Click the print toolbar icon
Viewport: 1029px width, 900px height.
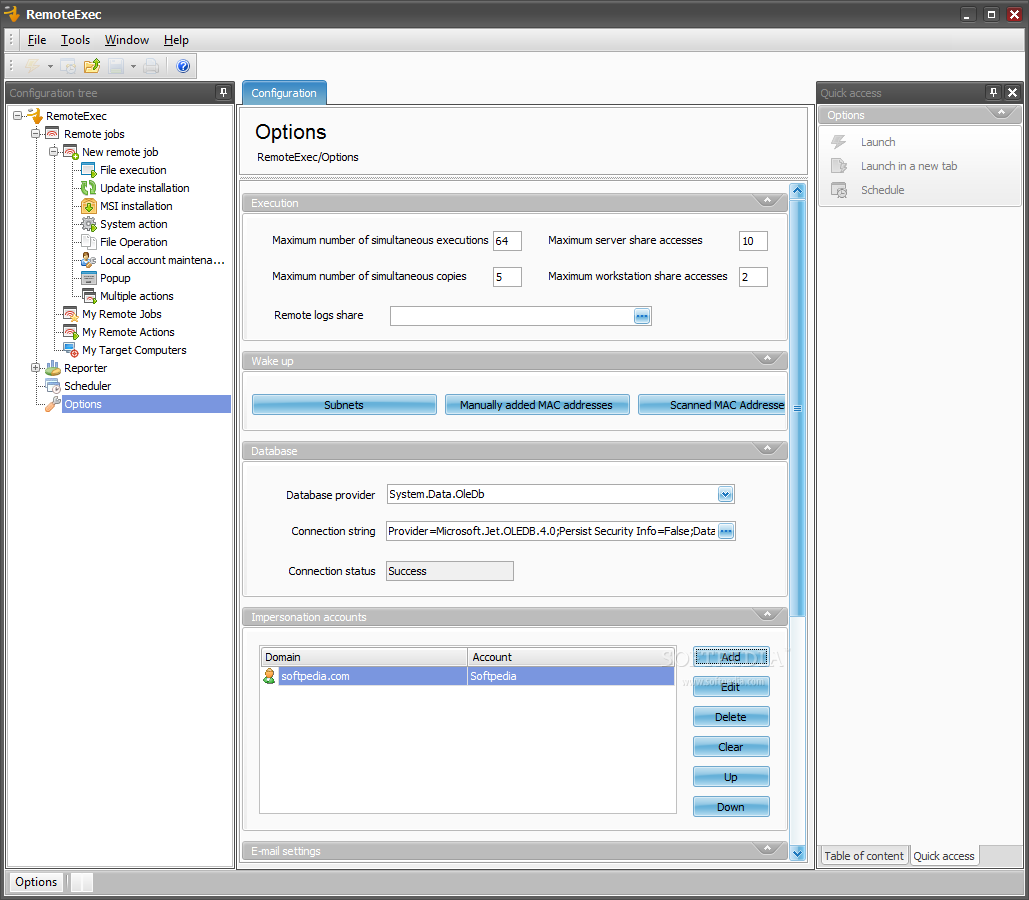151,66
